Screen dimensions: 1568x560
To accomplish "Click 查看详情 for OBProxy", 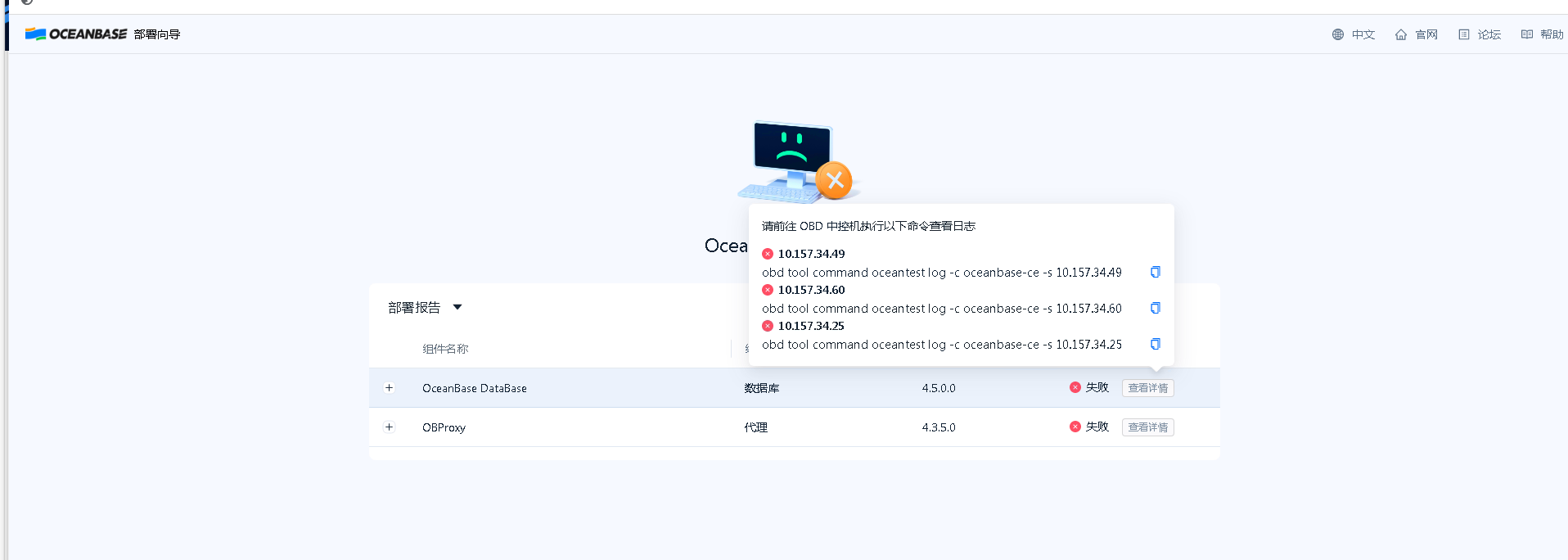I will [1148, 427].
